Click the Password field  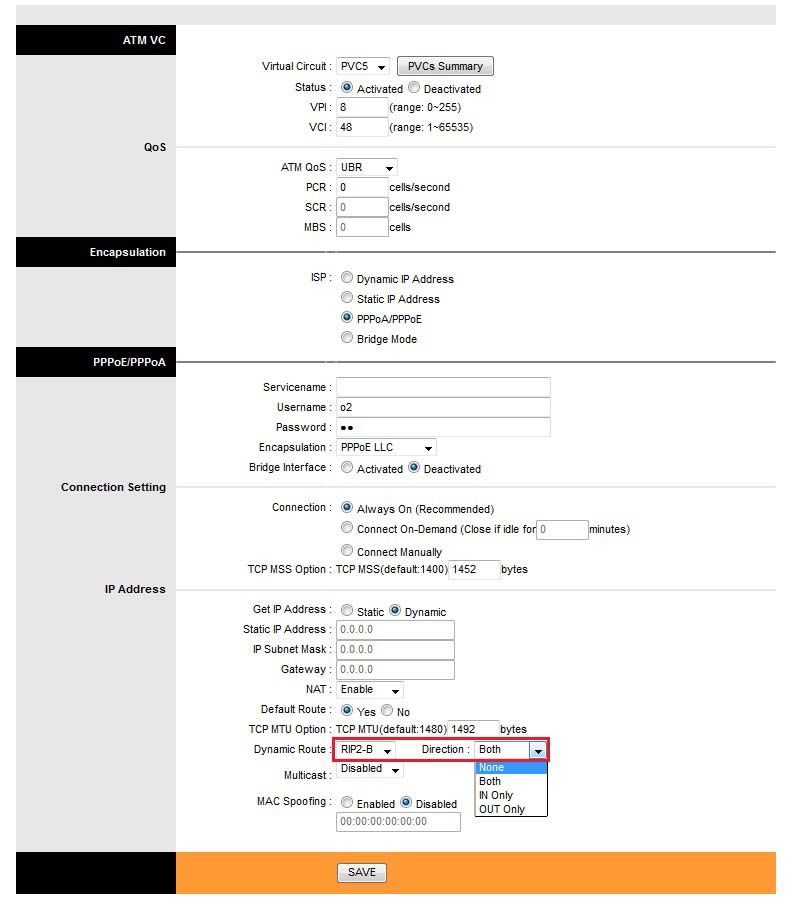tap(443, 428)
